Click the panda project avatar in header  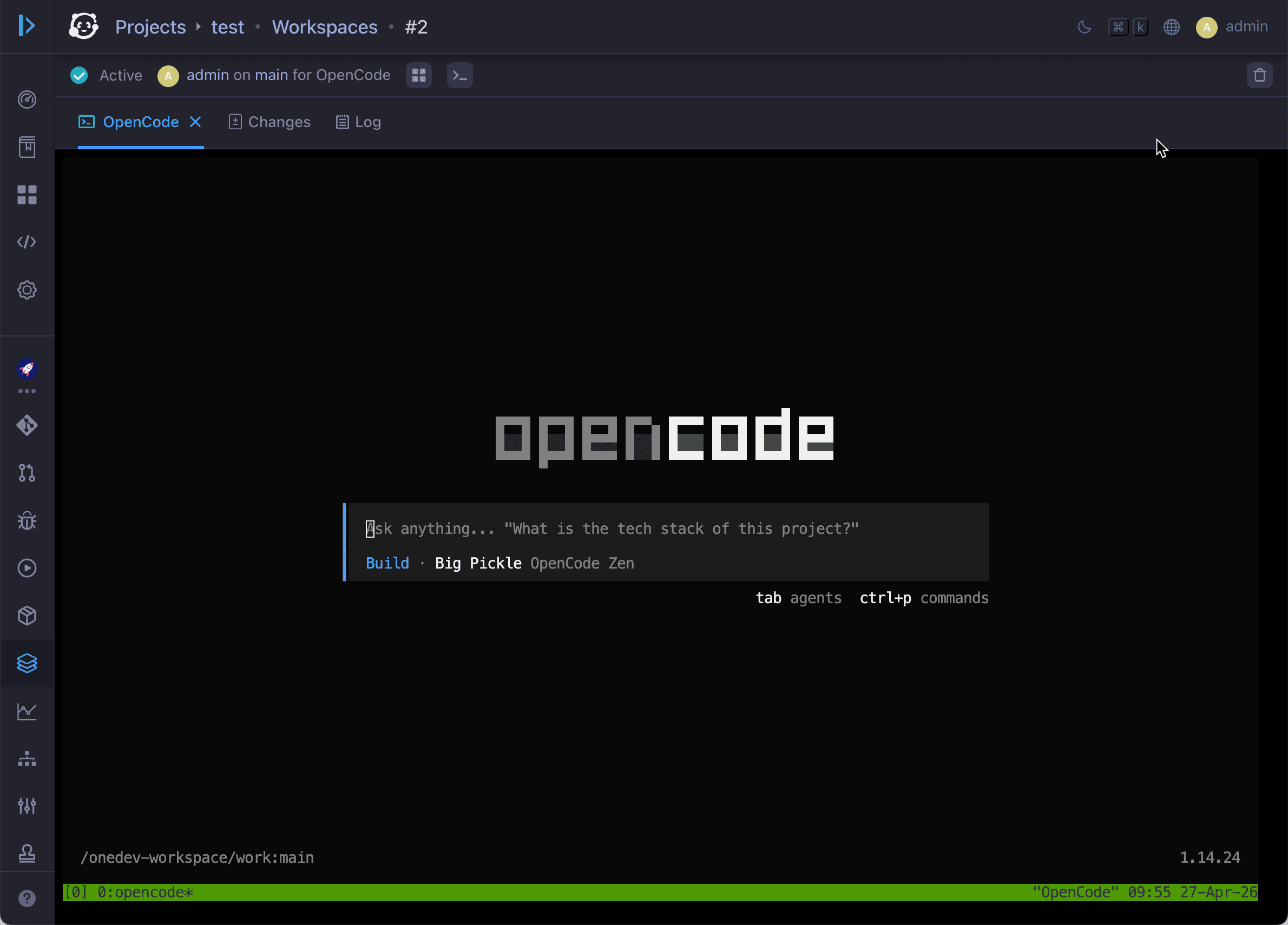tap(83, 26)
